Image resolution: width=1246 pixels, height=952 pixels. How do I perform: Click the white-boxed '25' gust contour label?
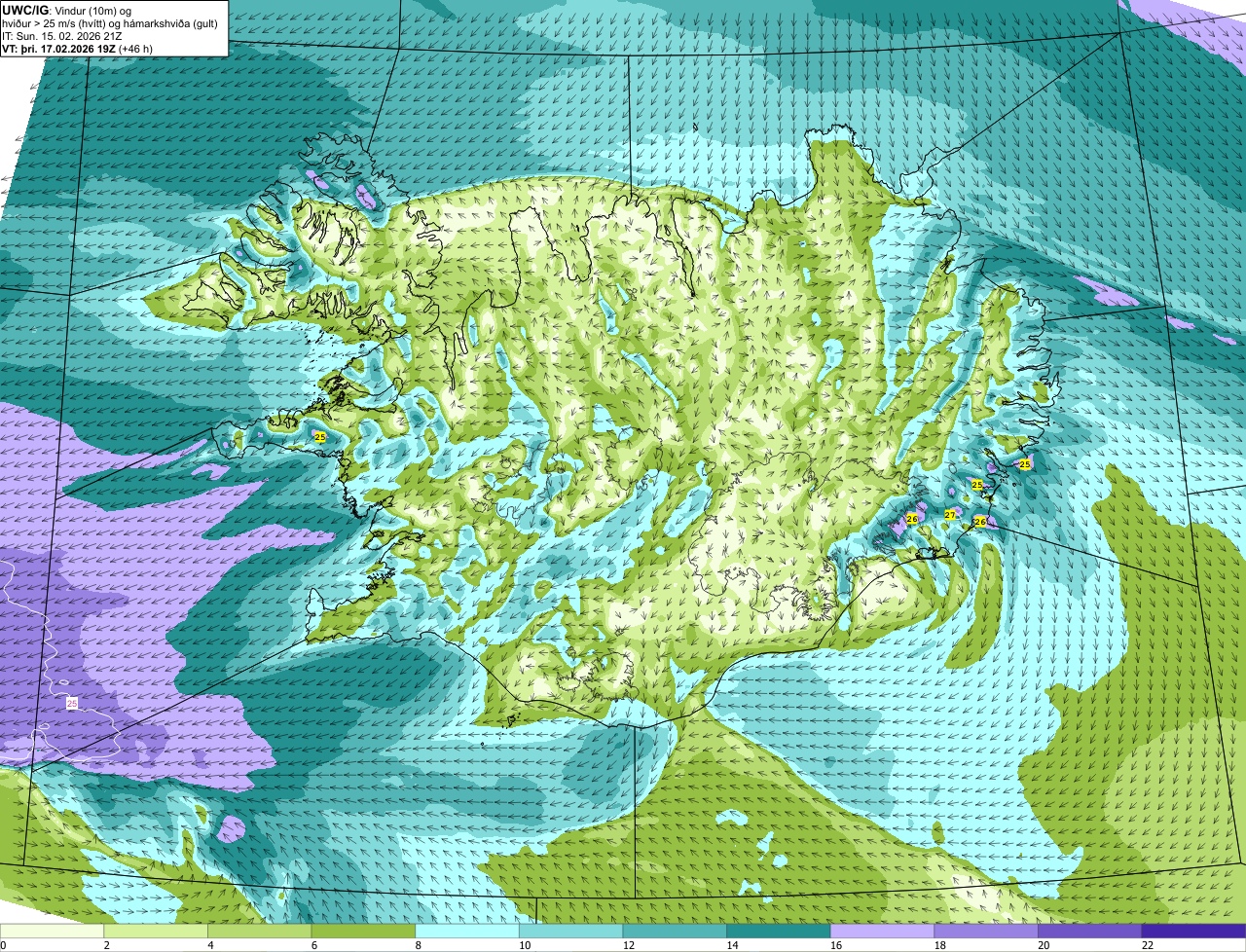coord(72,703)
